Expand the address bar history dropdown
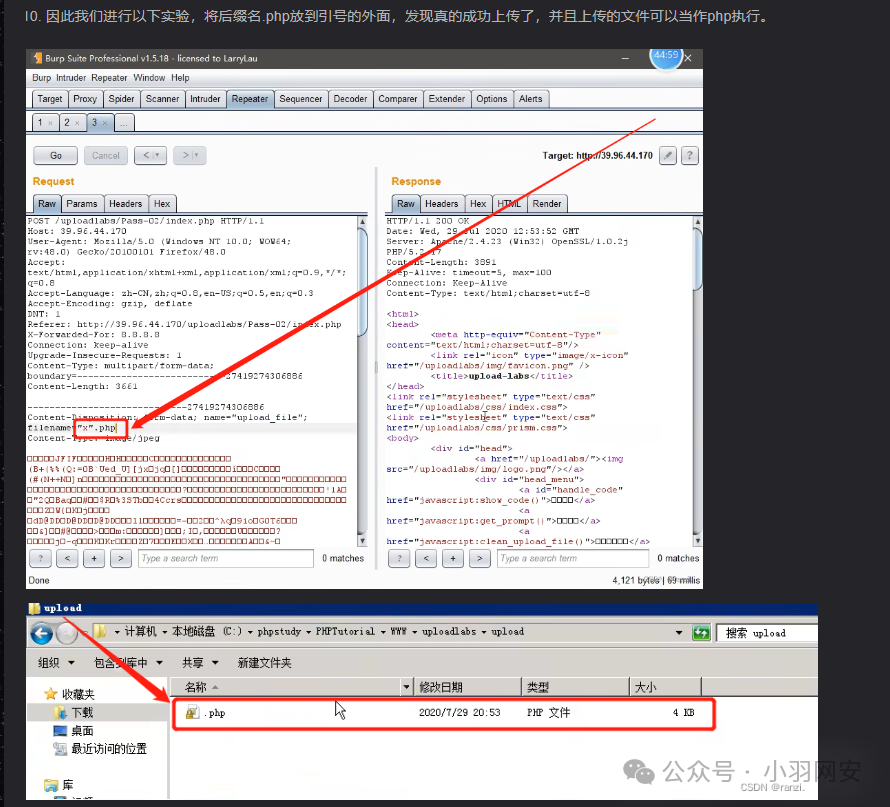This screenshot has width=890, height=807. [679, 632]
